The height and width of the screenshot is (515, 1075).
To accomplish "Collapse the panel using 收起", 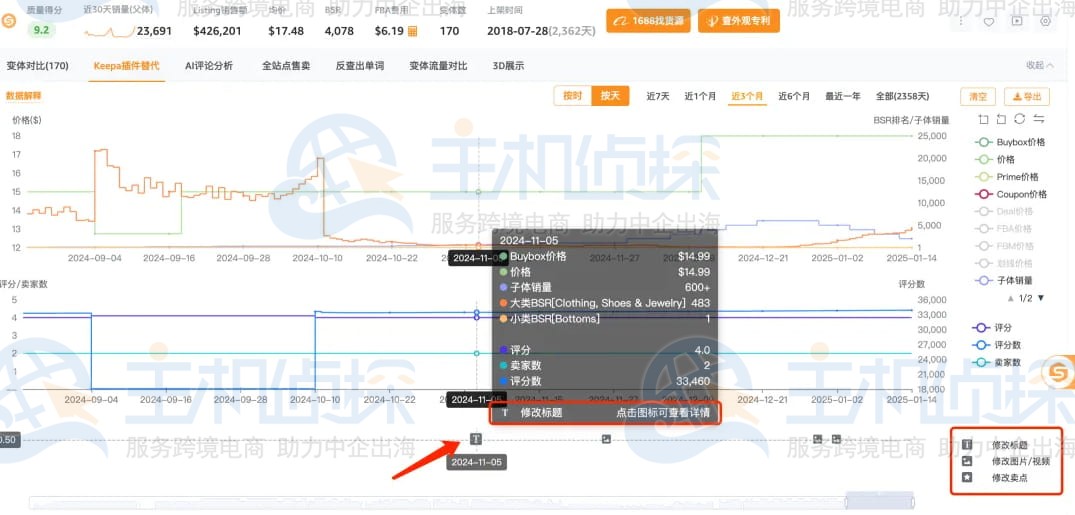I will [1039, 66].
